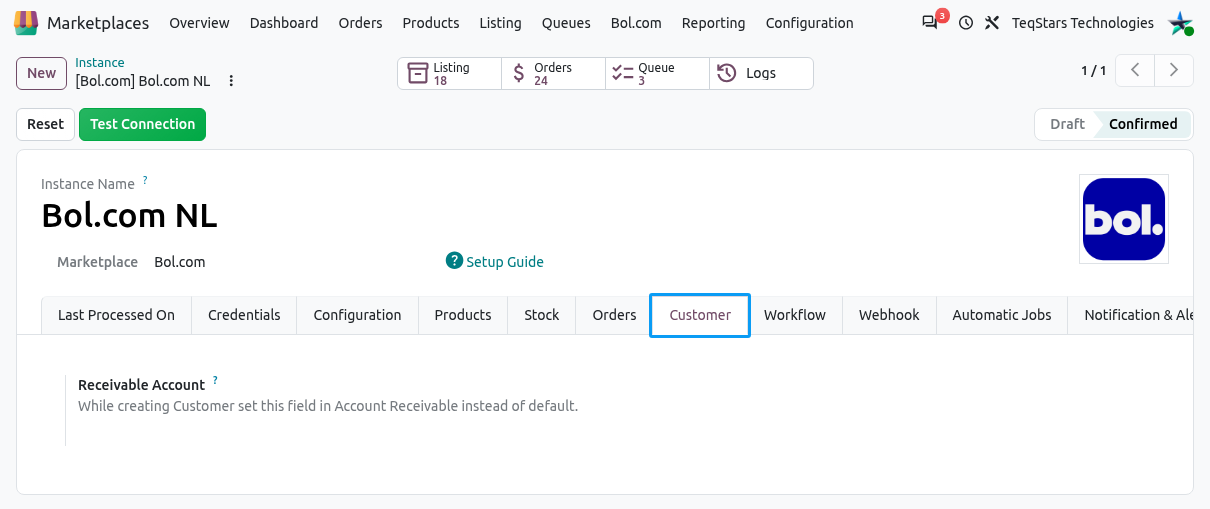This screenshot has width=1210, height=509.
Task: Click the Marketplace Bol.com value
Action: pyautogui.click(x=180, y=262)
